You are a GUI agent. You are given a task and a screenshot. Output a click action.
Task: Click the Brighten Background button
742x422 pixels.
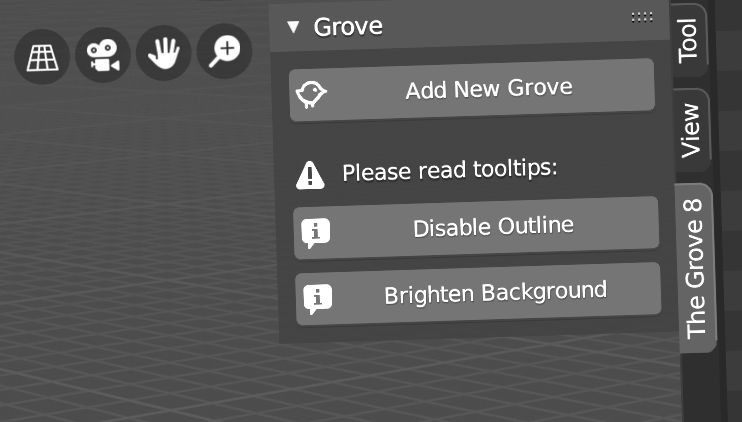pos(478,294)
